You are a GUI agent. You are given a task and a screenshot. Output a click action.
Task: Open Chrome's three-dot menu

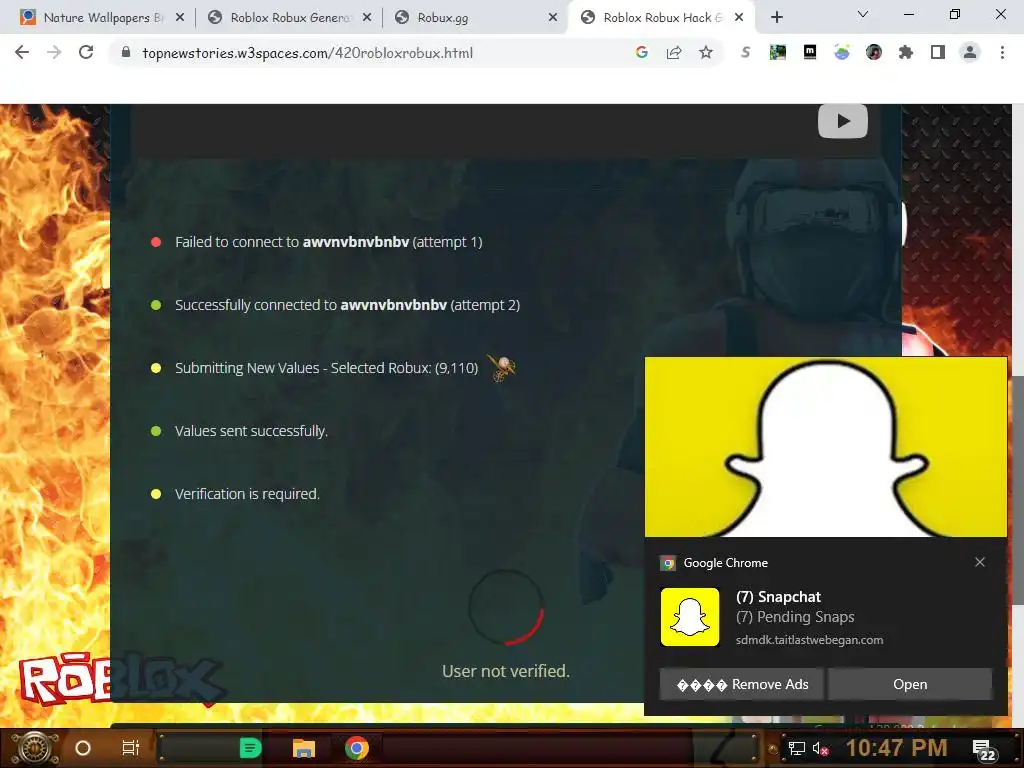point(1002,52)
